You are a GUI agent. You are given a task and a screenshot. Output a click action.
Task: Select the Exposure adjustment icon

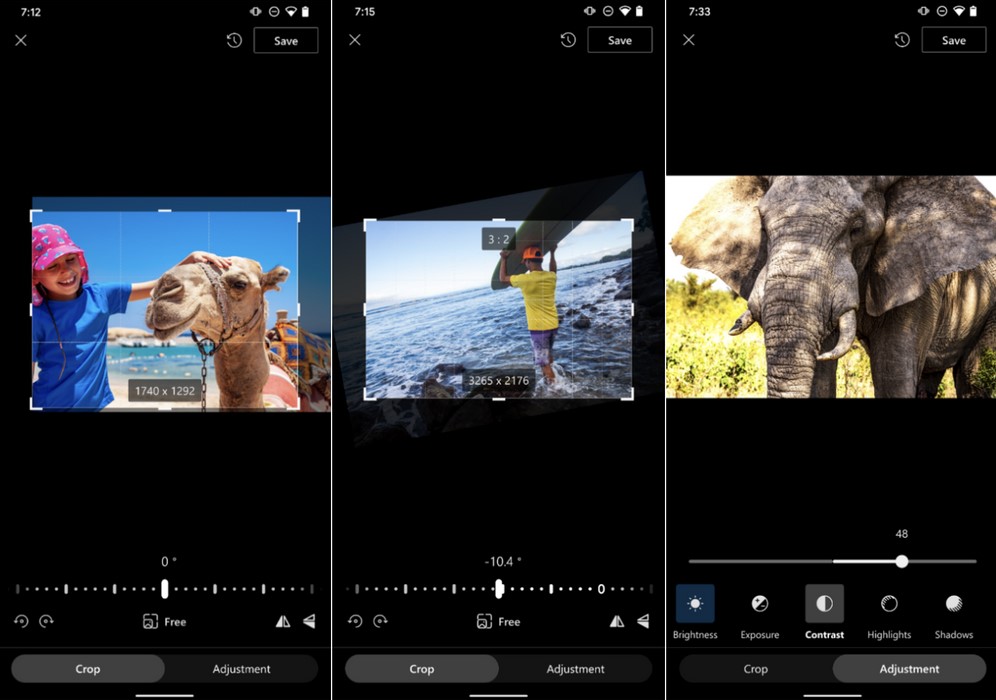coord(760,604)
